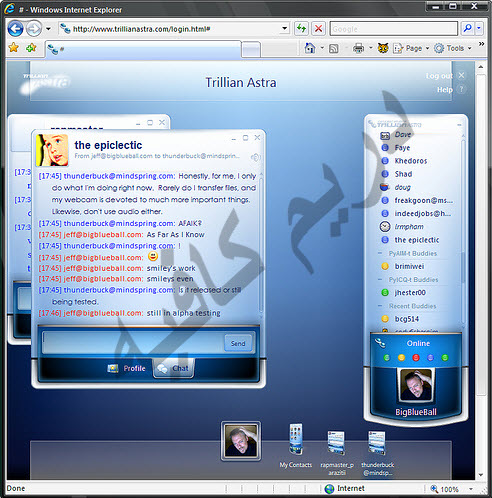
Task: Set status with the yellow status dot
Action: tap(401, 358)
